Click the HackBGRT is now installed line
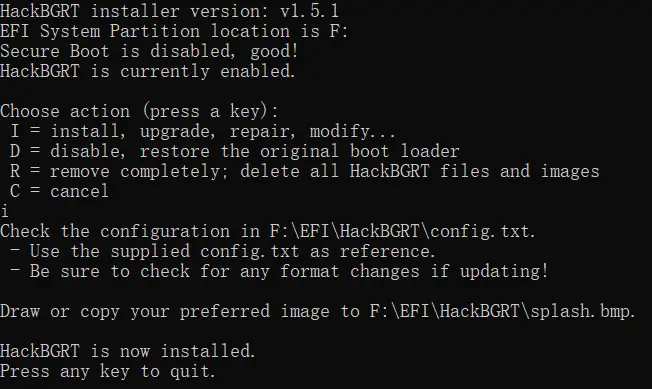652x389 pixels. click(128, 351)
